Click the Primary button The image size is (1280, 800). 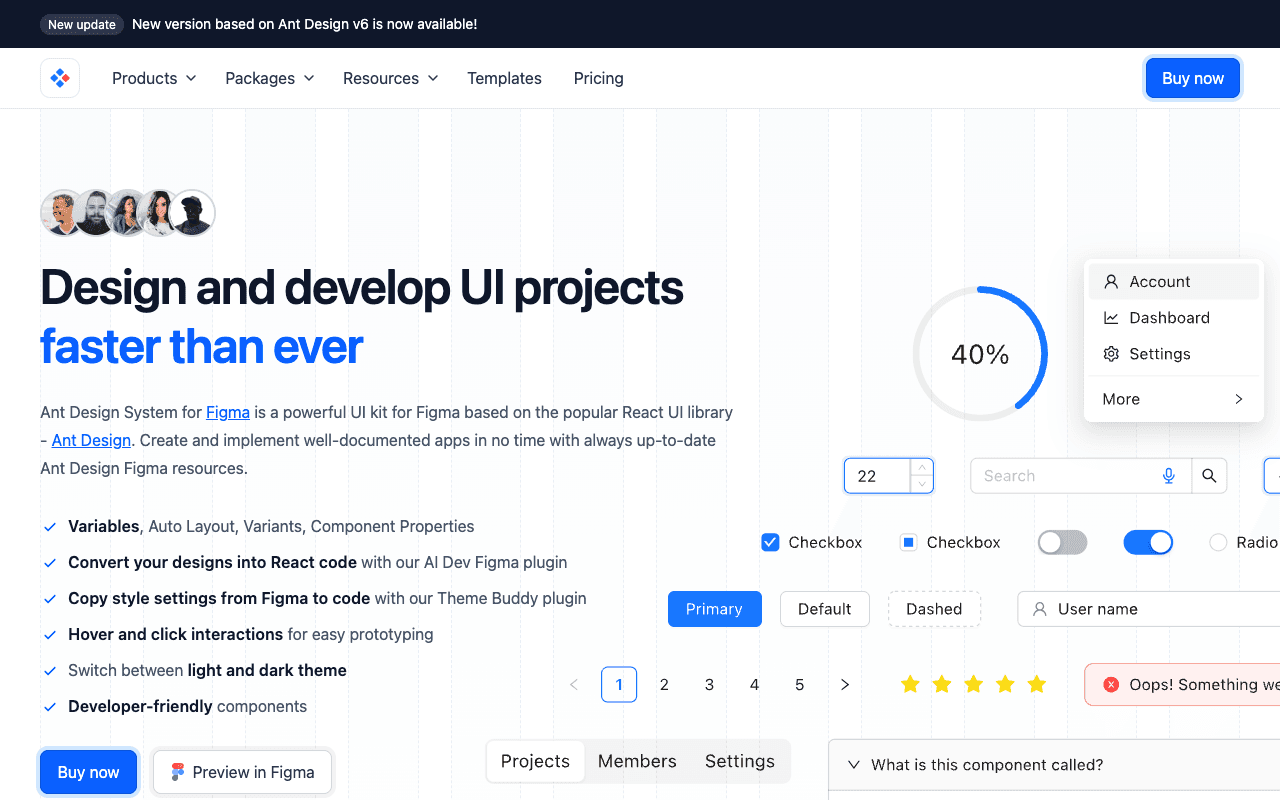pos(714,609)
